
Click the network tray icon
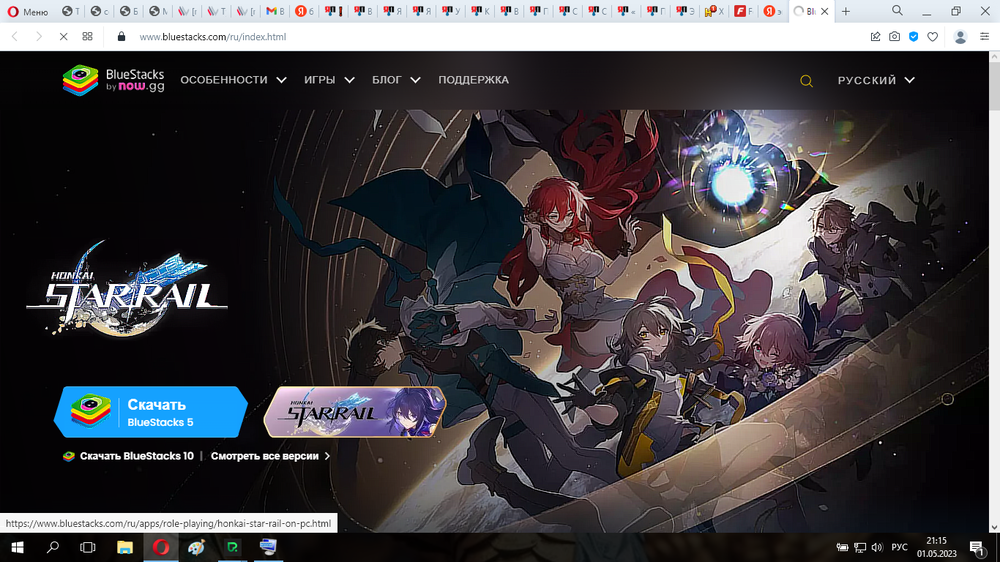coord(860,547)
